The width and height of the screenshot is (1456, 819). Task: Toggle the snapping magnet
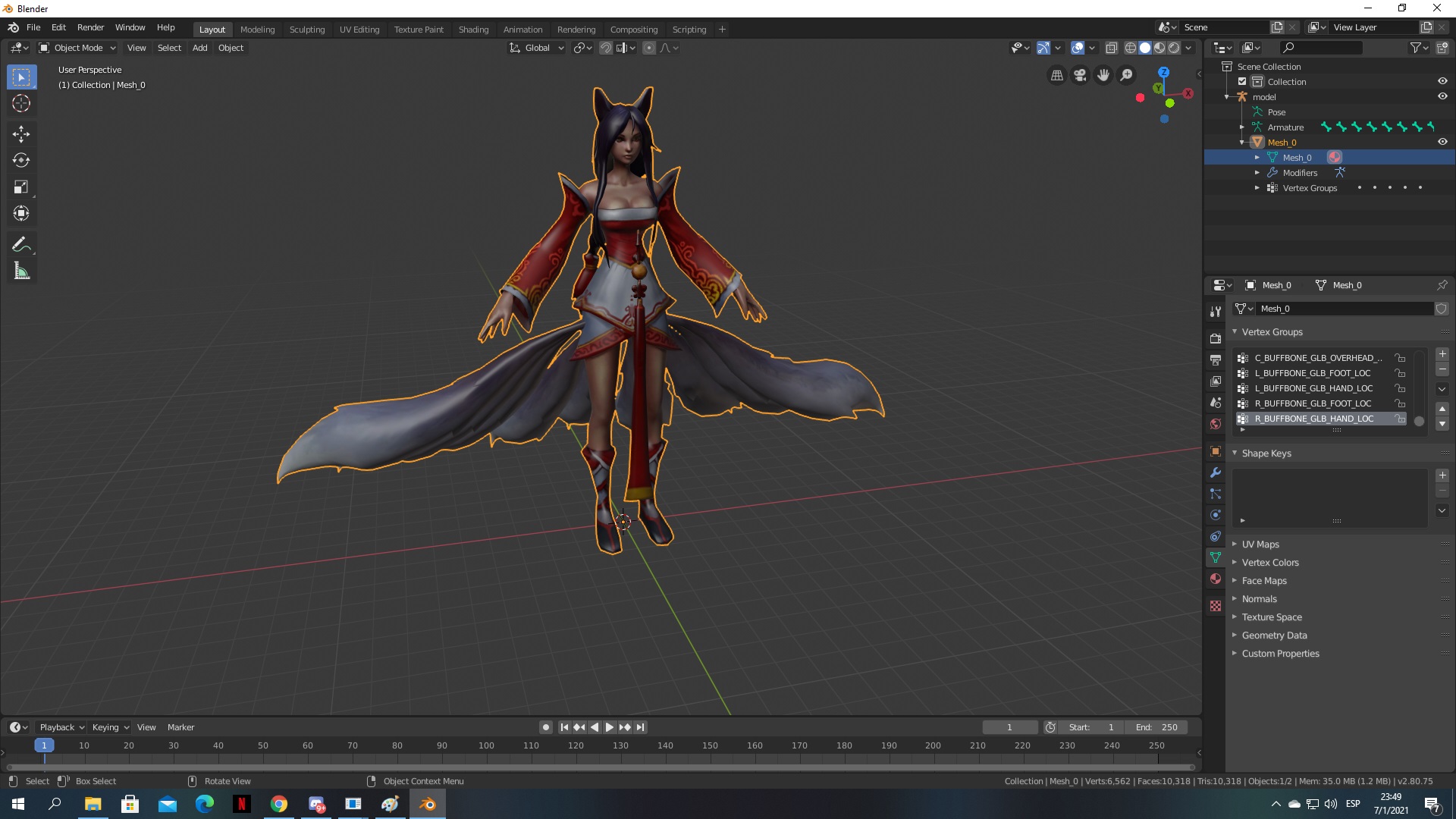coord(606,48)
